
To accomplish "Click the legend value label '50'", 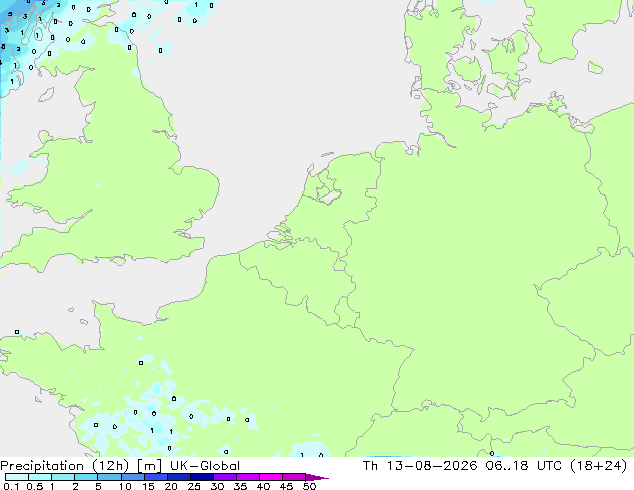I will pos(310,486).
